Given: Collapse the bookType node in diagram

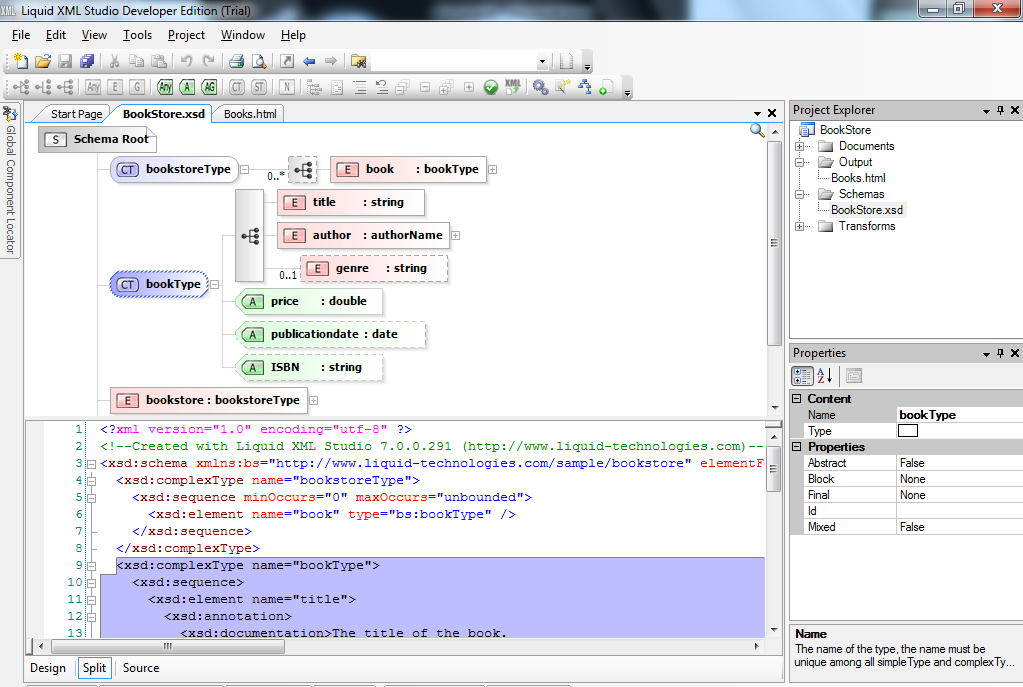Looking at the screenshot, I should click(214, 284).
